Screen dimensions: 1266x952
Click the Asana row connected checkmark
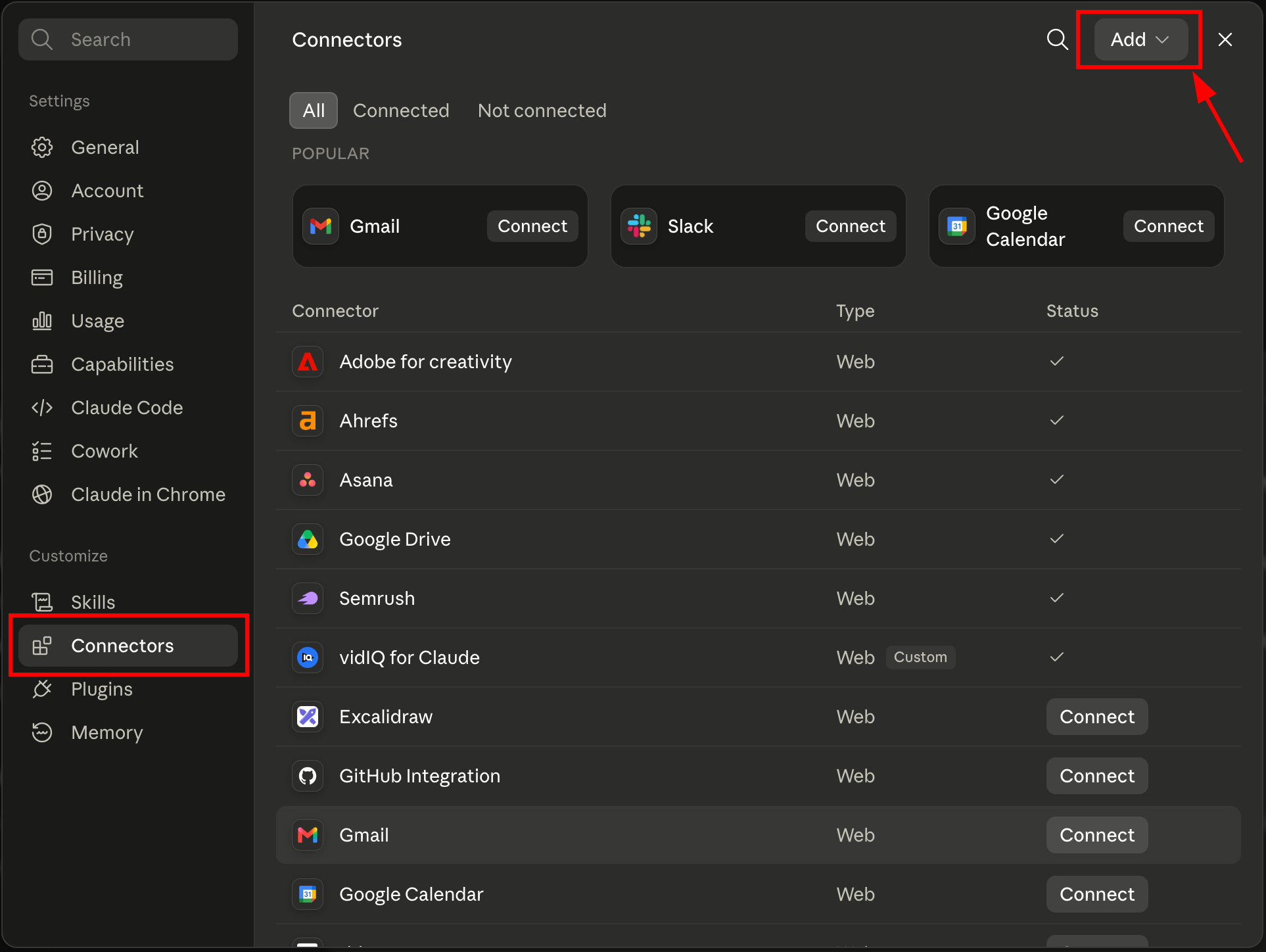click(x=1057, y=479)
